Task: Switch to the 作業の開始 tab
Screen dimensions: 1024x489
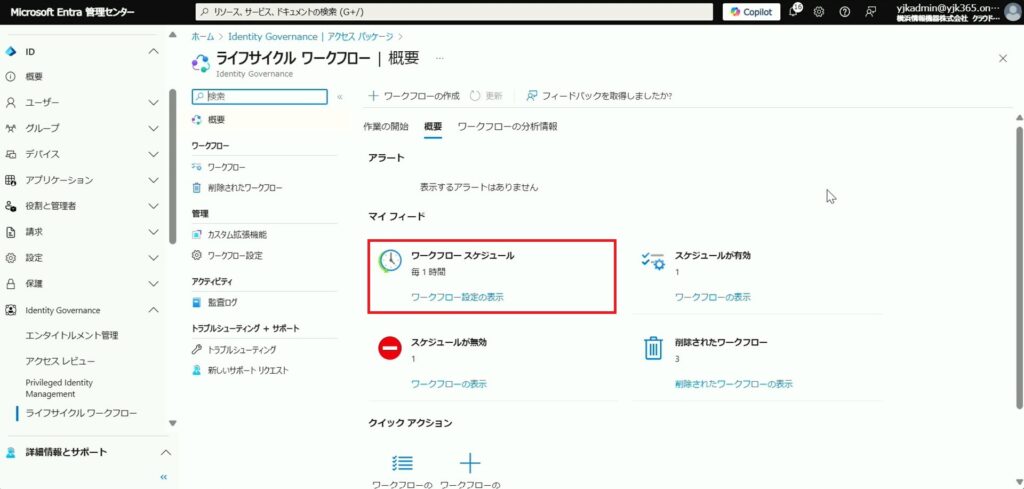Action: pyautogui.click(x=385, y=127)
